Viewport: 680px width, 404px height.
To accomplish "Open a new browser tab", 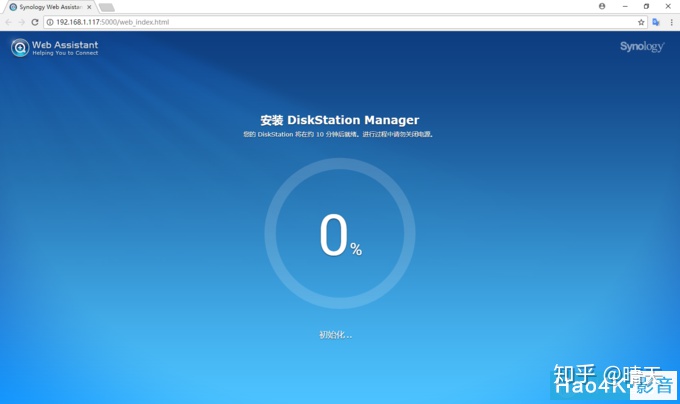I will (x=107, y=7).
